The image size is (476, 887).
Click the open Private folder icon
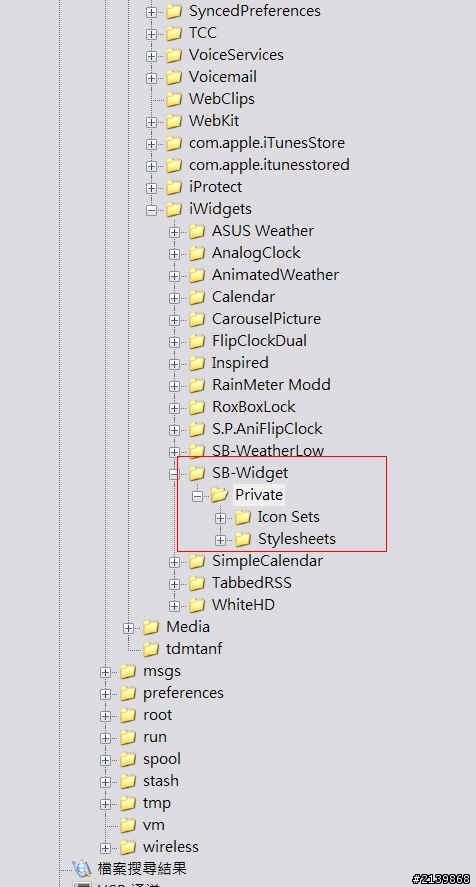click(218, 495)
